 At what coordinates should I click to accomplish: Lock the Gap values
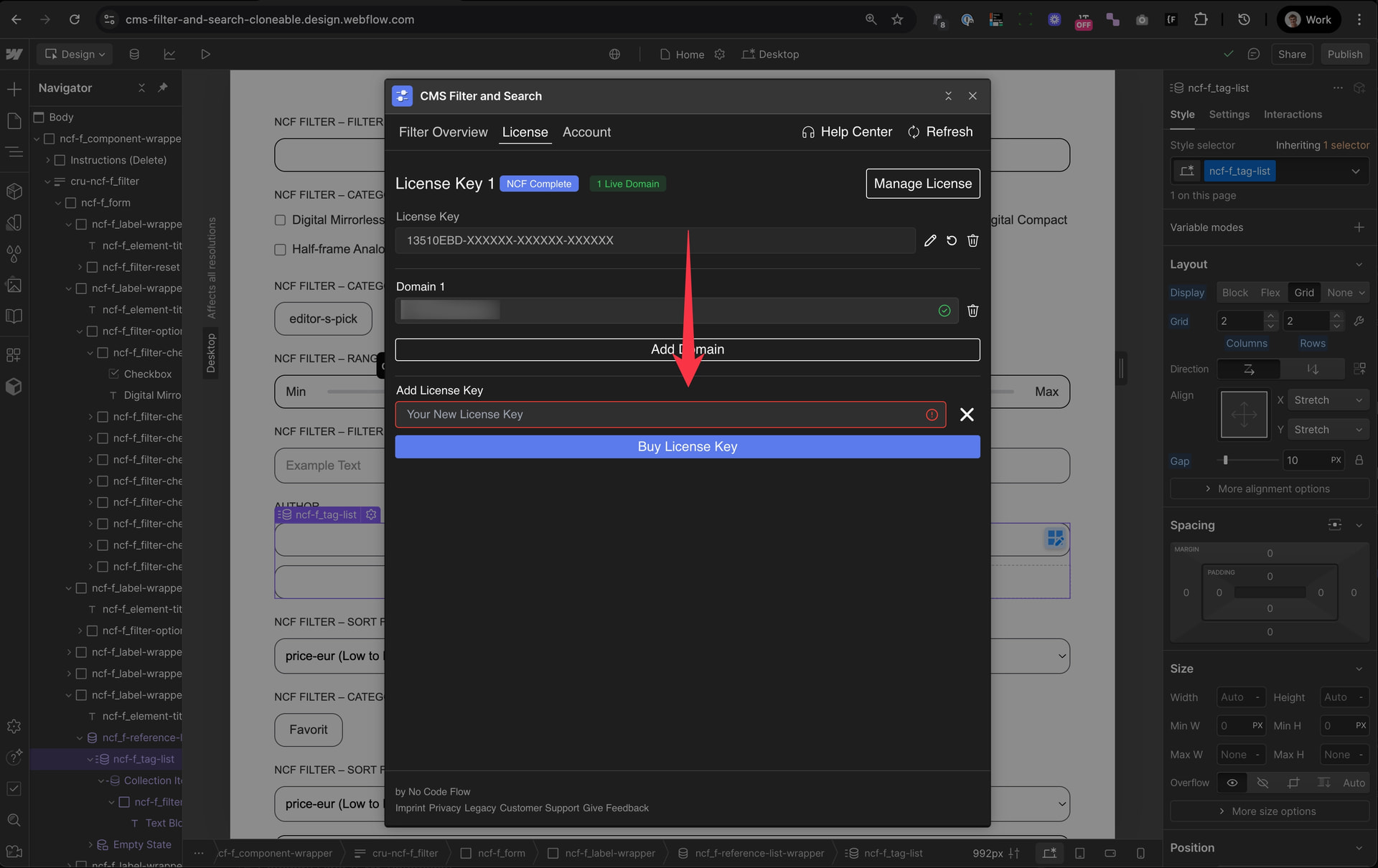point(1359,461)
